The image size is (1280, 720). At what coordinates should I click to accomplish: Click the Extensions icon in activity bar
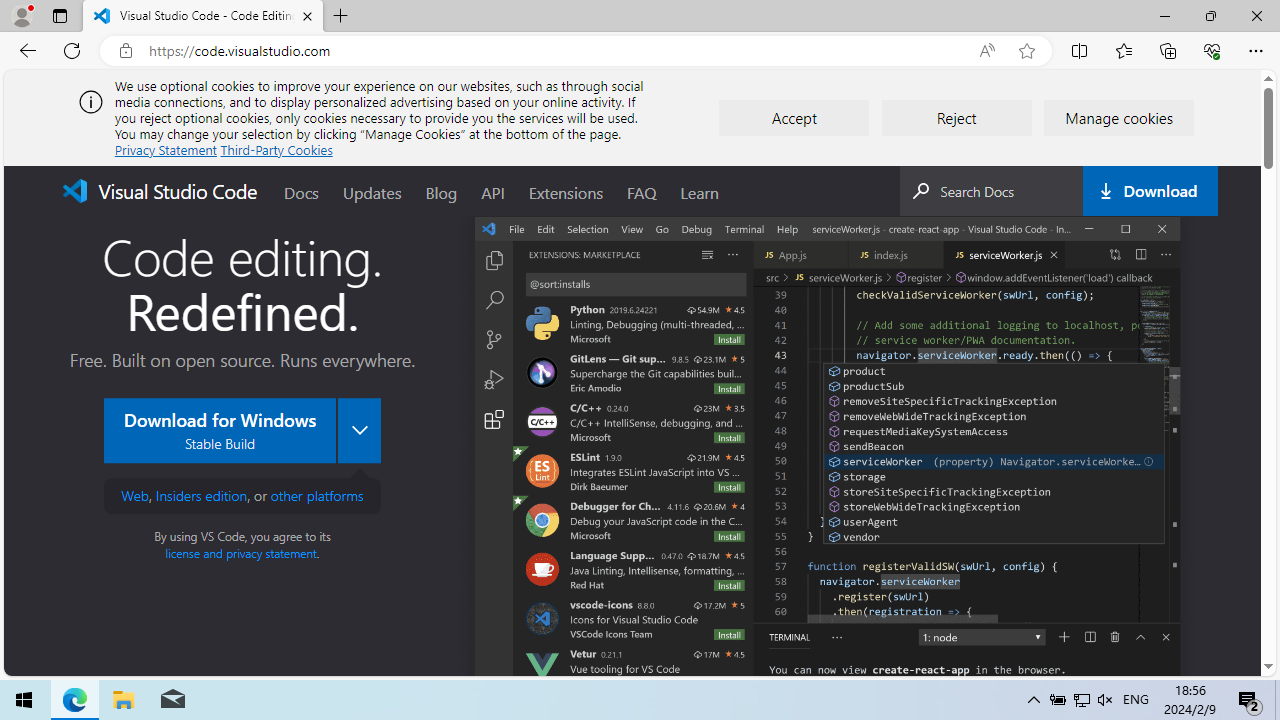click(x=494, y=420)
